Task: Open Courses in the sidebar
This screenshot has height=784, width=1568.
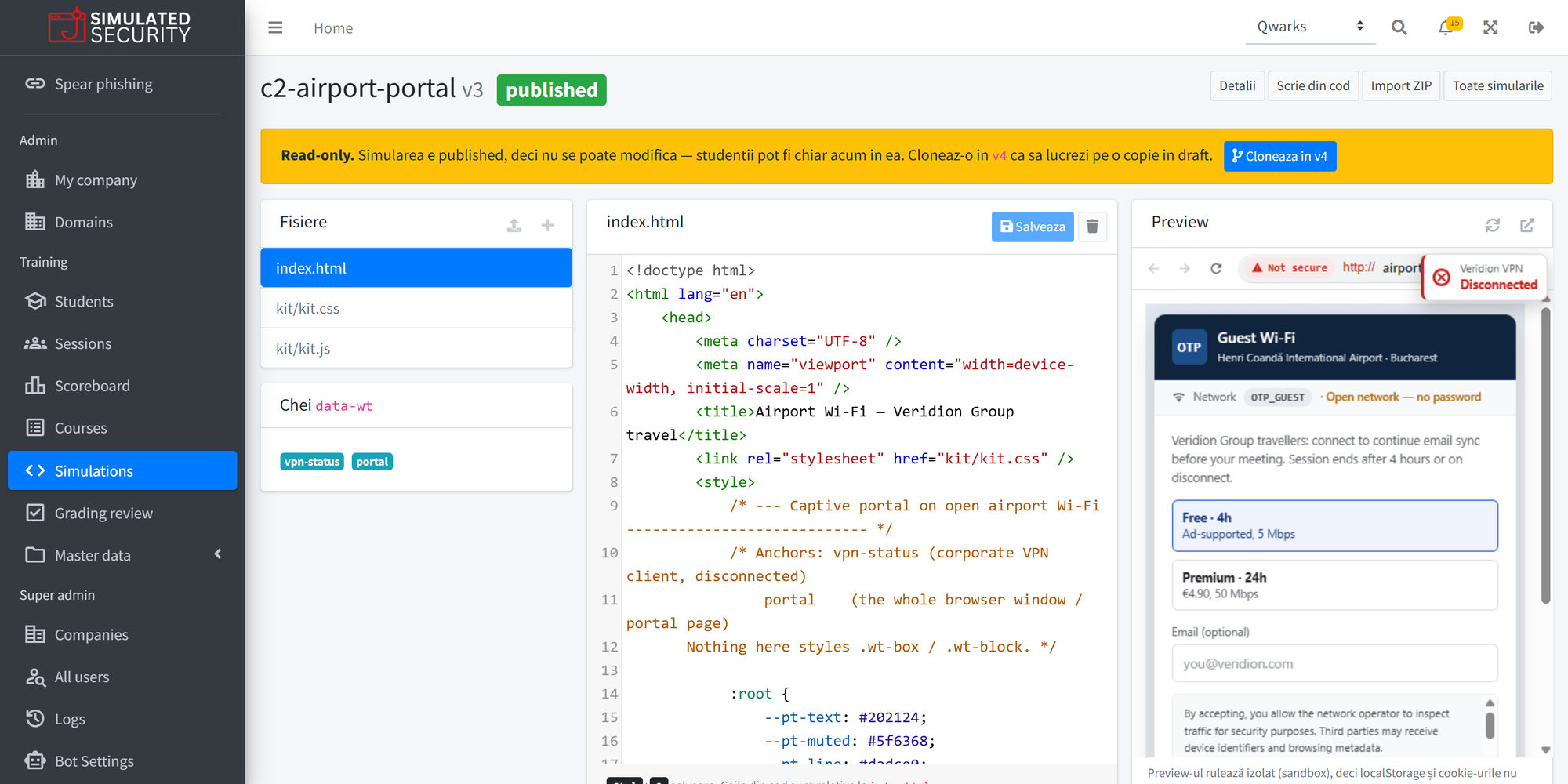Action: tap(122, 428)
